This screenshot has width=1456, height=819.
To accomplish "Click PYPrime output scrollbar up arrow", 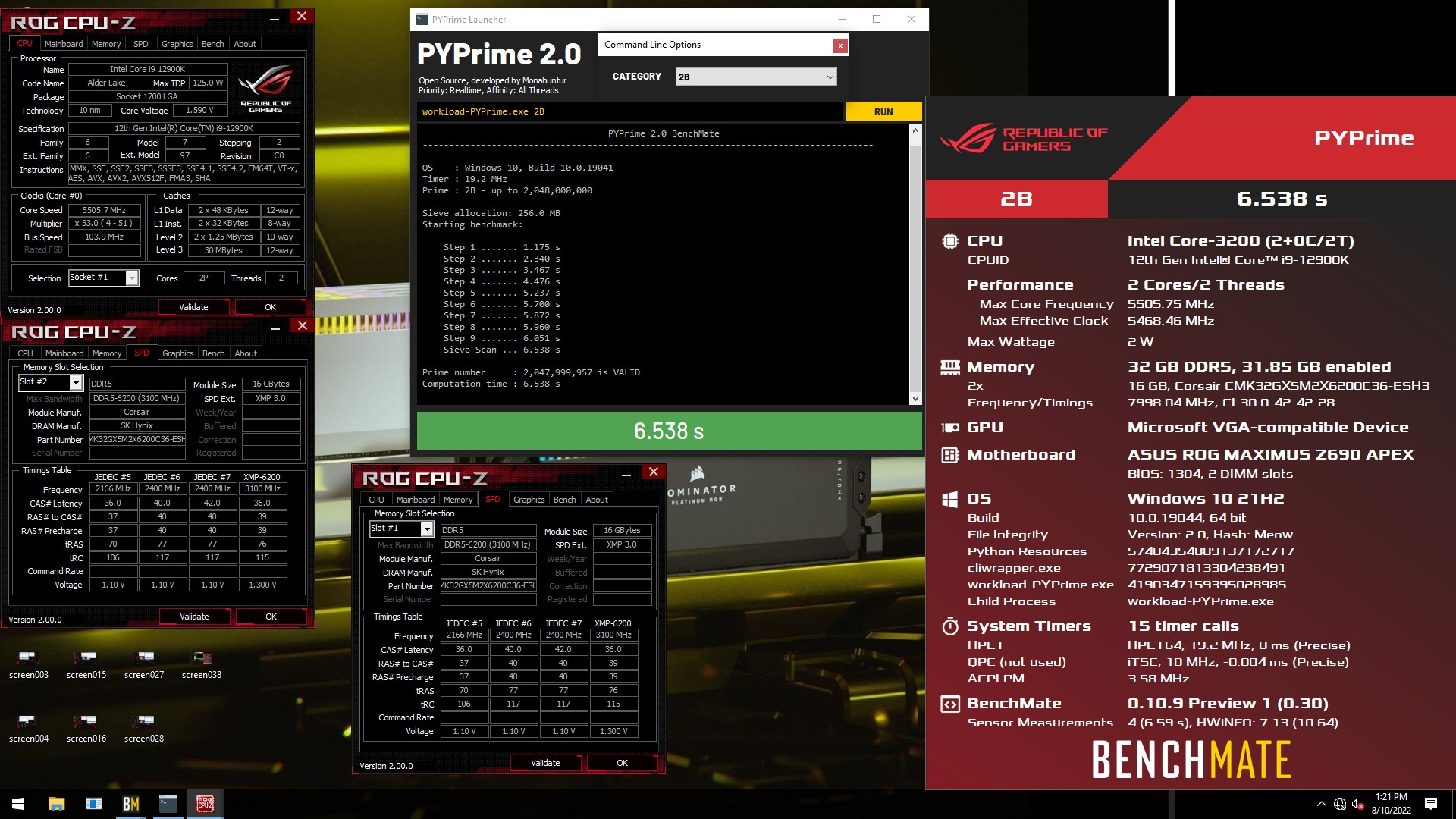I will pos(915,130).
